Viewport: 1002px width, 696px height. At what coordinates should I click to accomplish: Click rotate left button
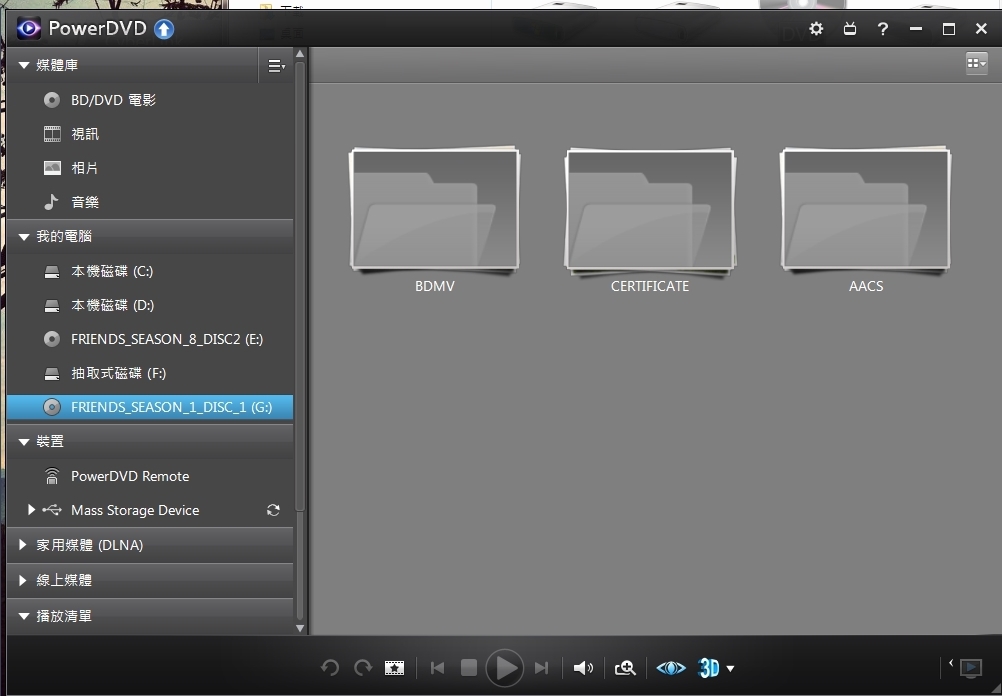pos(330,668)
